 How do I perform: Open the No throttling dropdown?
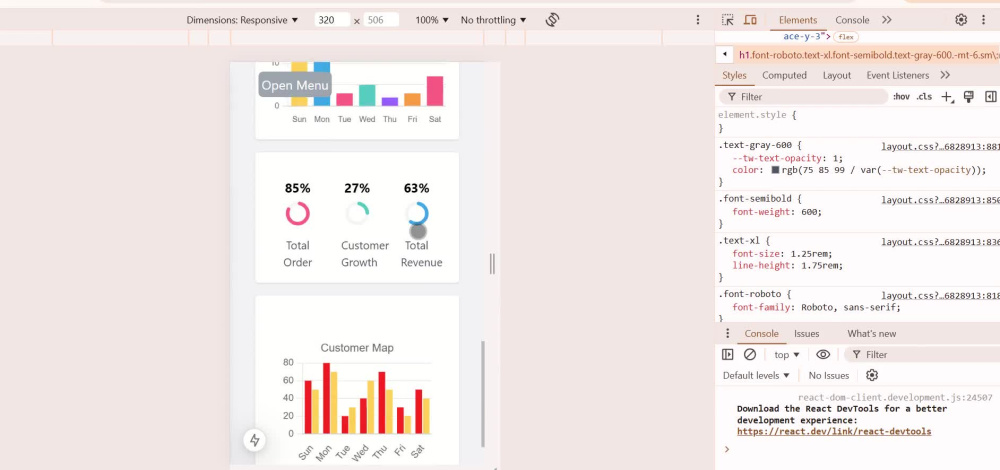pos(494,20)
